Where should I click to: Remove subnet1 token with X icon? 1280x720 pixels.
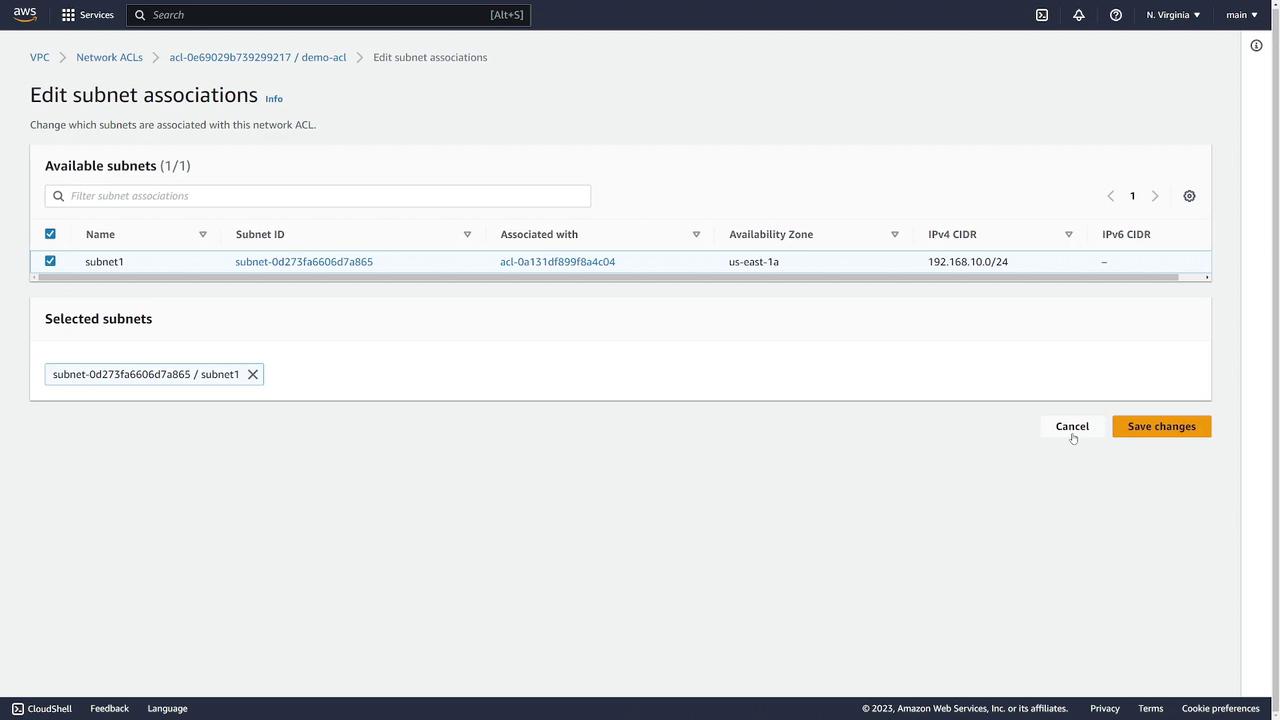(x=253, y=374)
